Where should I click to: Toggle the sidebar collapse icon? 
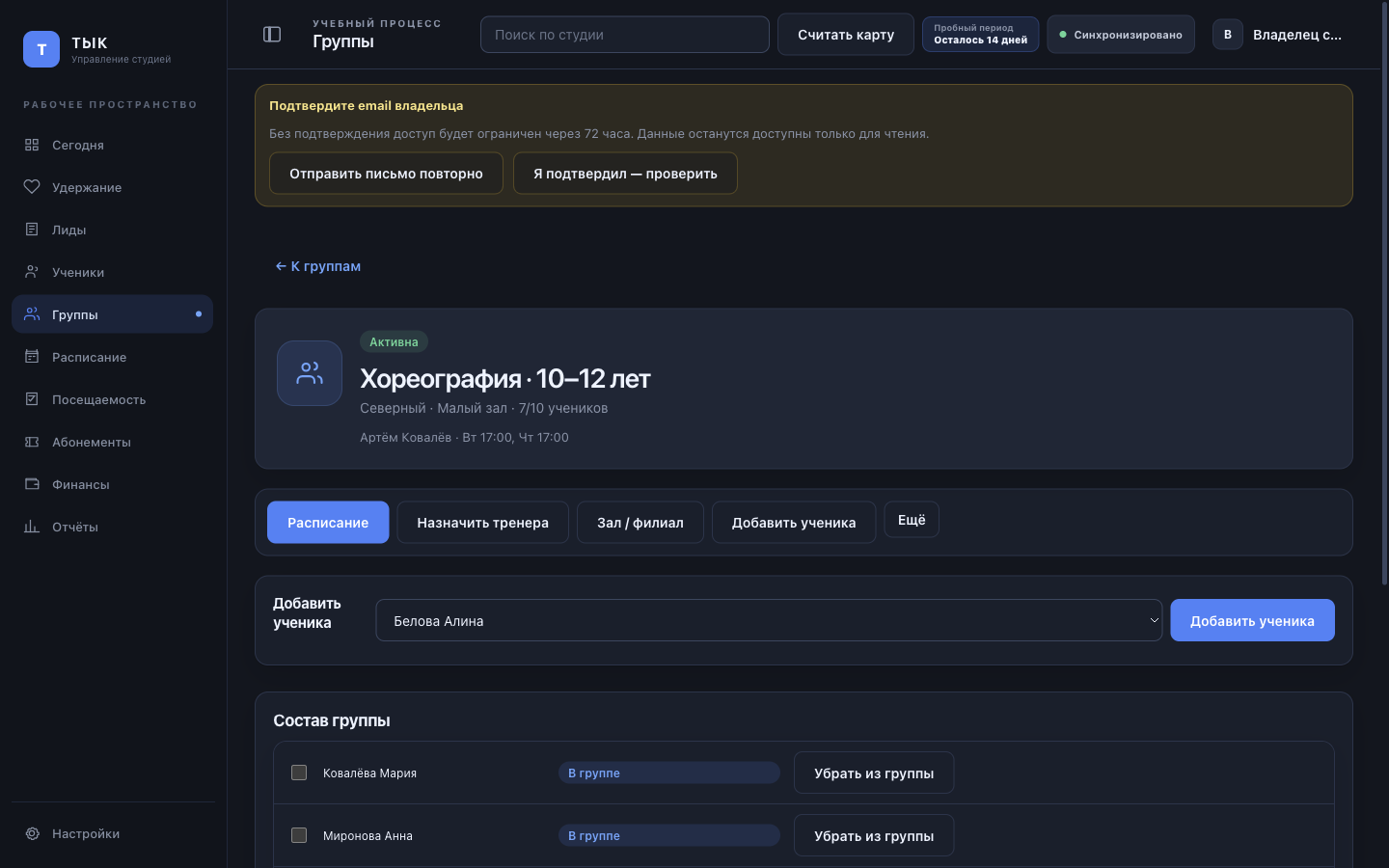[x=272, y=35]
